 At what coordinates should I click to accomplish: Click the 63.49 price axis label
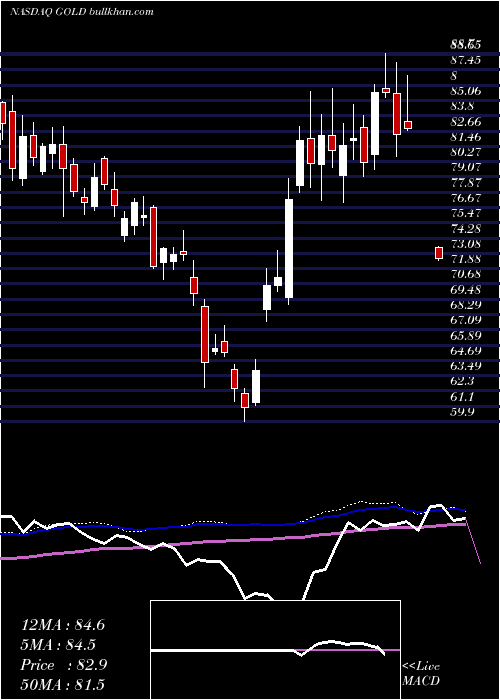466,366
